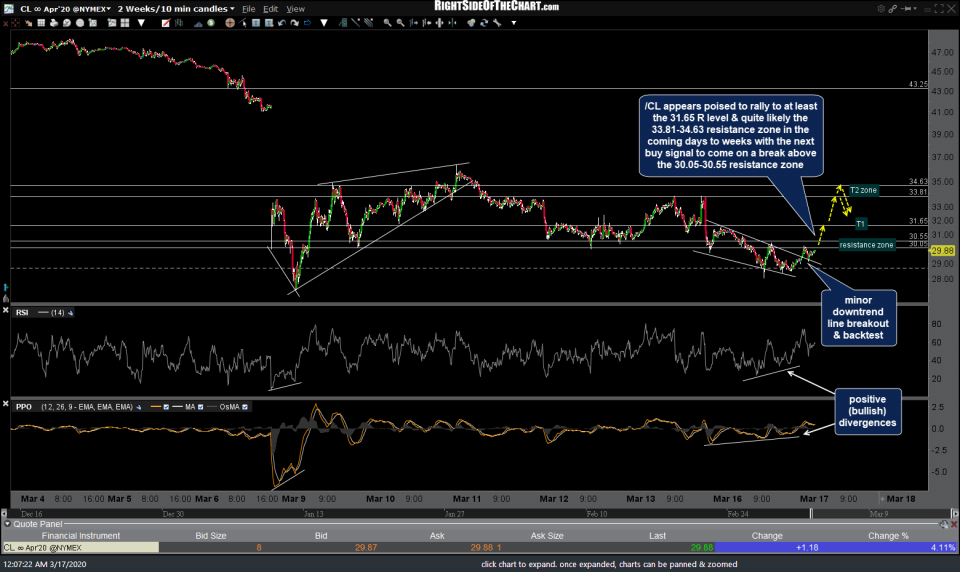Toggle the PPO OsMA checkbox
The image size is (960, 572).
(246, 407)
